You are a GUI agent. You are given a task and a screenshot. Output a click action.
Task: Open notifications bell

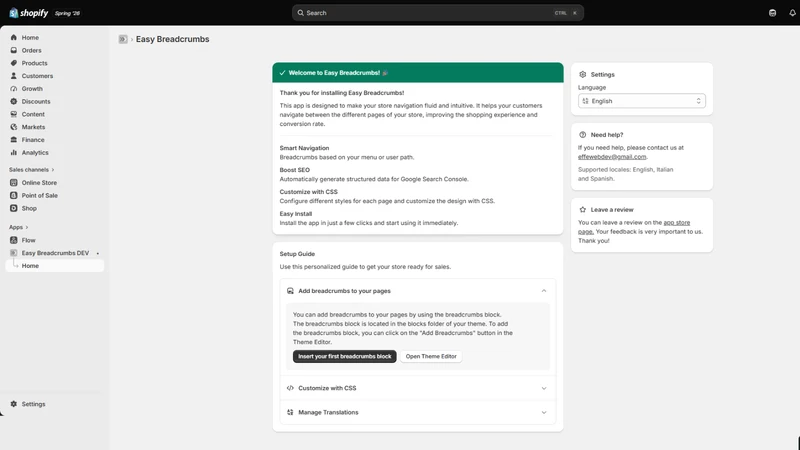pyautogui.click(x=792, y=13)
